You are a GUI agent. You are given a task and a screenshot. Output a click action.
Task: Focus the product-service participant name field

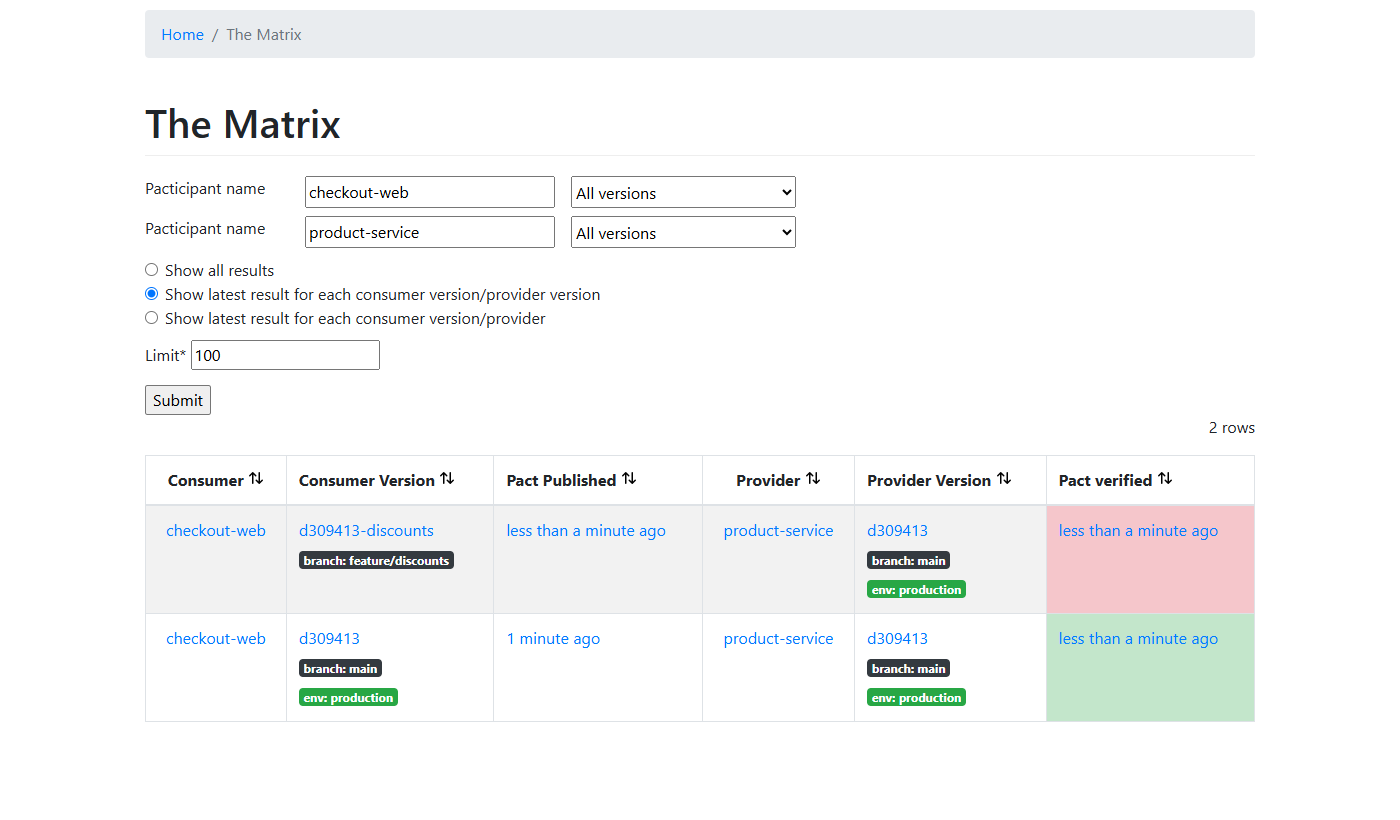[x=430, y=232]
